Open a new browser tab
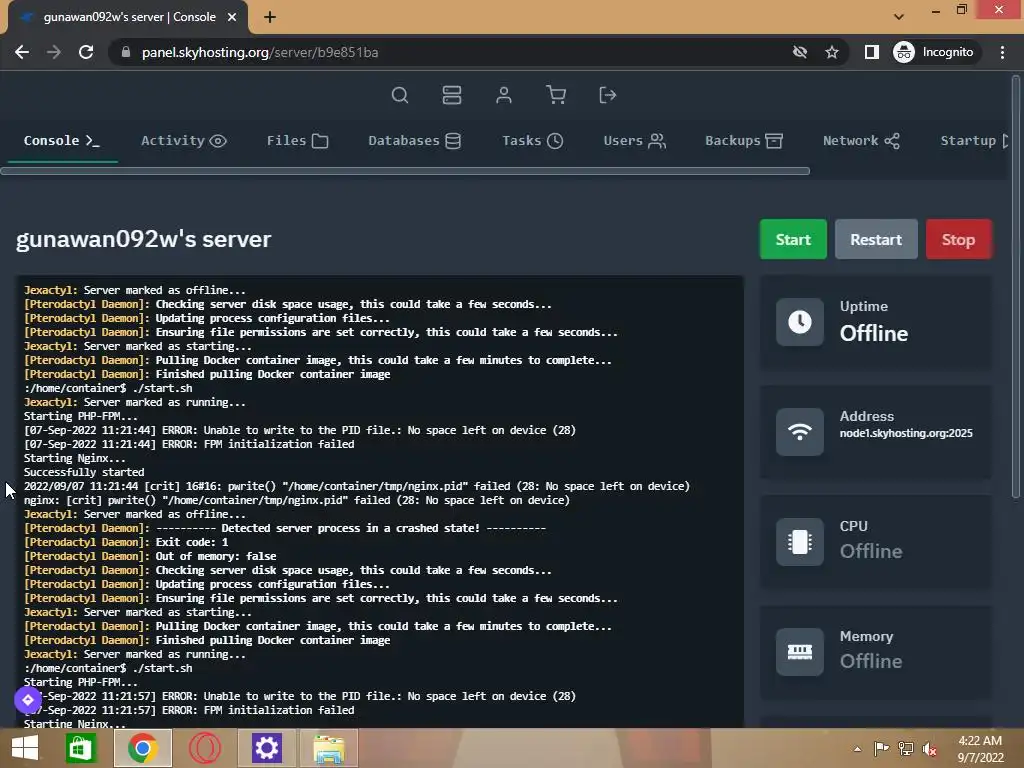1024x768 pixels. click(270, 17)
